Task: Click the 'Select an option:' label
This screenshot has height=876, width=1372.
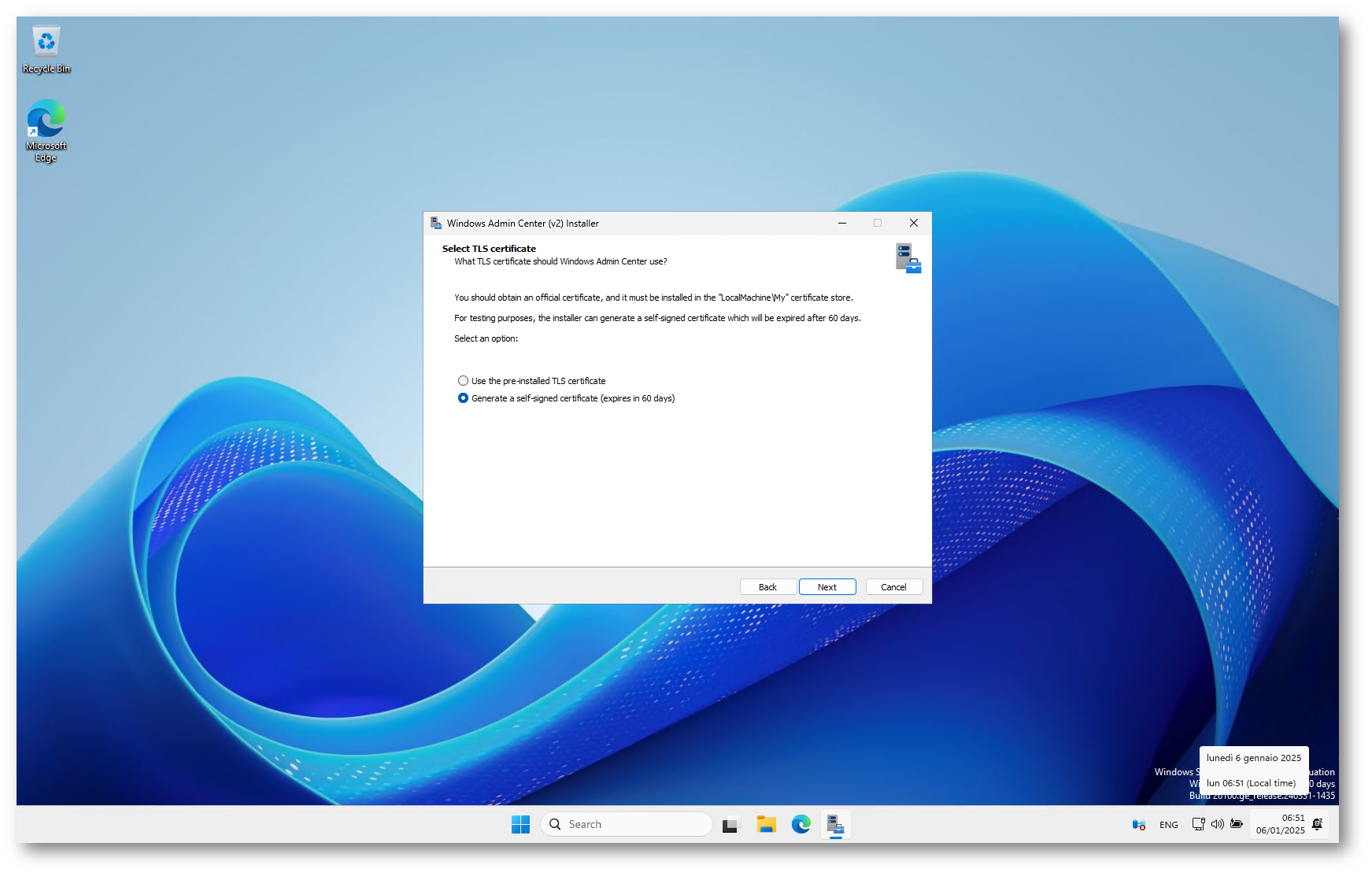Action: click(486, 338)
